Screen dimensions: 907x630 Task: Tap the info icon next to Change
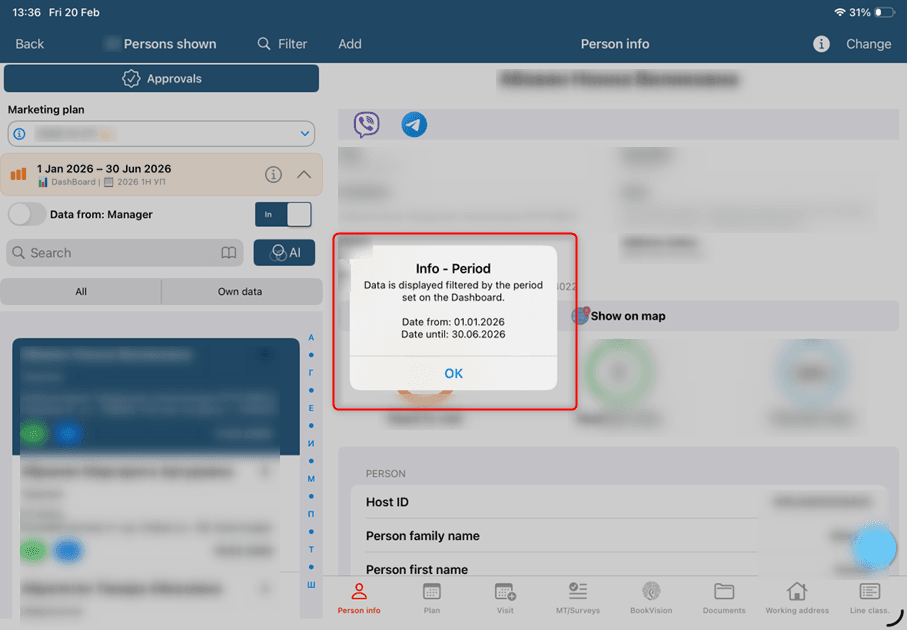pos(821,44)
